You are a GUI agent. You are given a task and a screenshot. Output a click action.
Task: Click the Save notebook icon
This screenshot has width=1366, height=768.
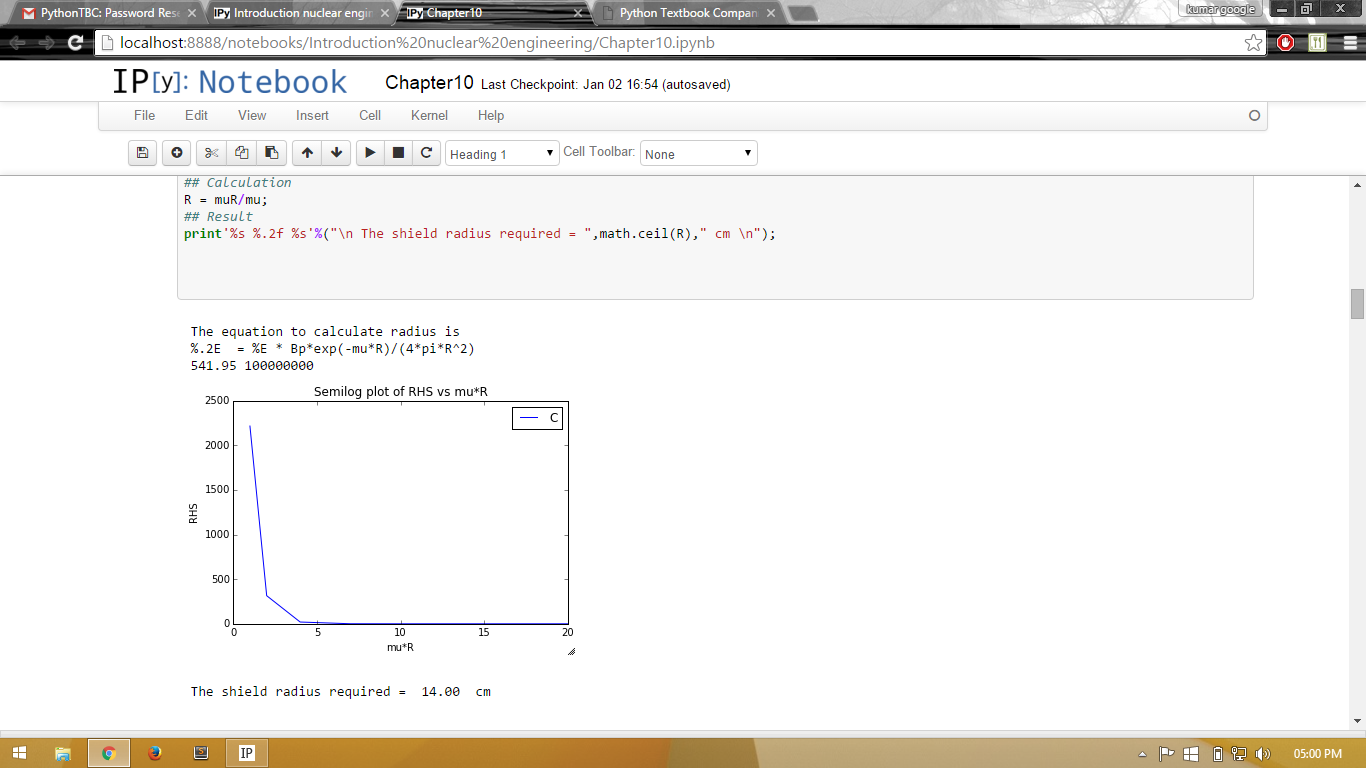point(142,153)
